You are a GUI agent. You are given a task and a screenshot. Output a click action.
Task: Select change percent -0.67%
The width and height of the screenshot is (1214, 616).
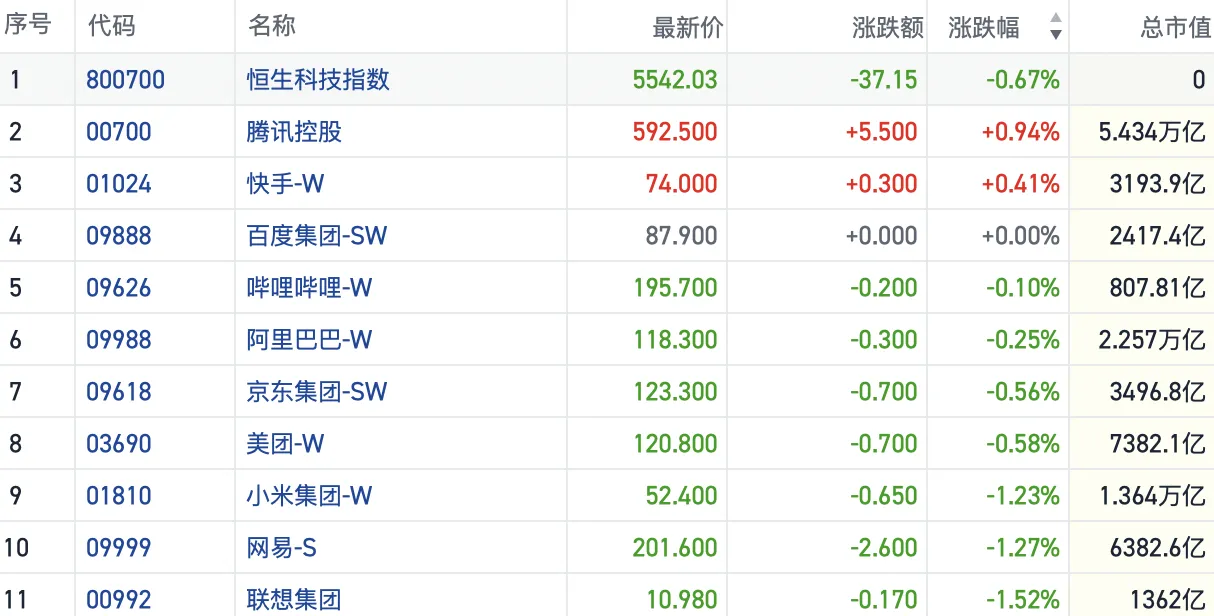1022,80
